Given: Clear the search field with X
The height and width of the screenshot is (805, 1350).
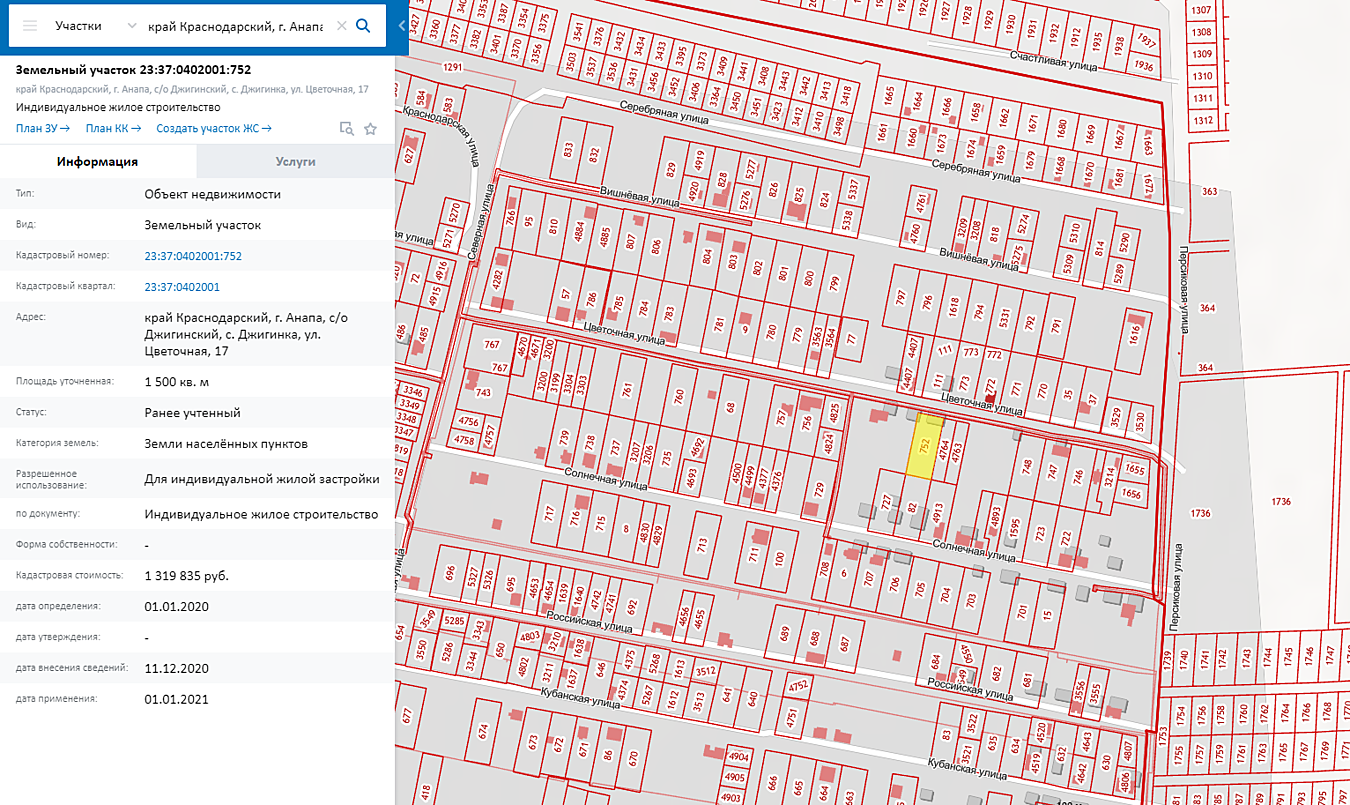Looking at the screenshot, I should coord(341,25).
